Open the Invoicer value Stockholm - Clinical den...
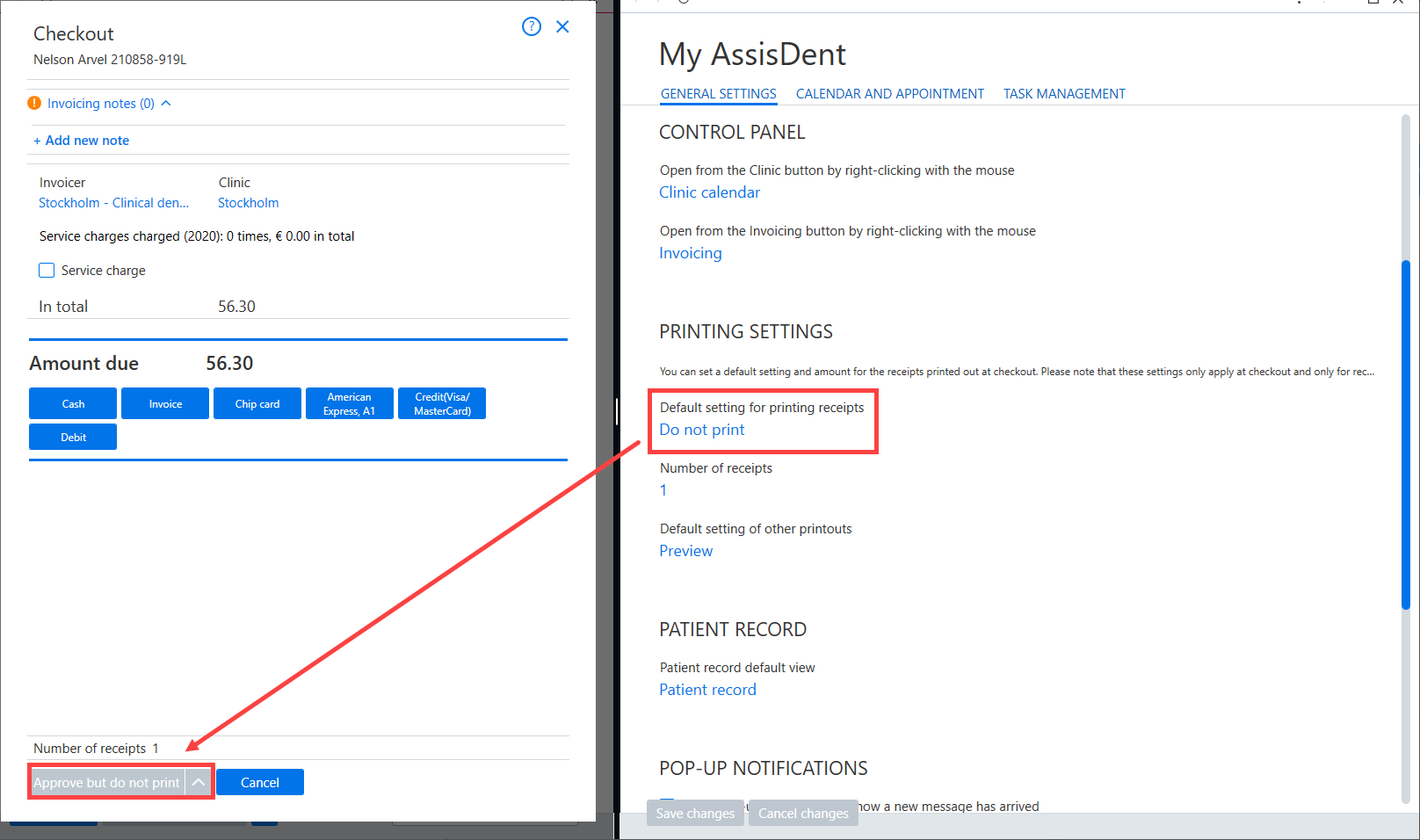Image resolution: width=1420 pixels, height=840 pixels. (113, 203)
